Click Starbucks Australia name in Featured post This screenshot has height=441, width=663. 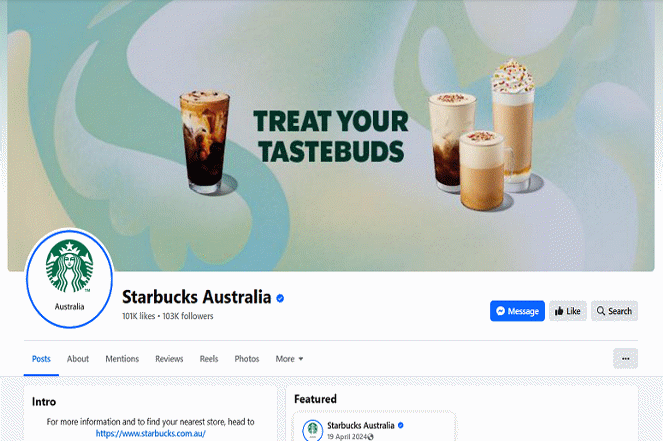[361, 425]
